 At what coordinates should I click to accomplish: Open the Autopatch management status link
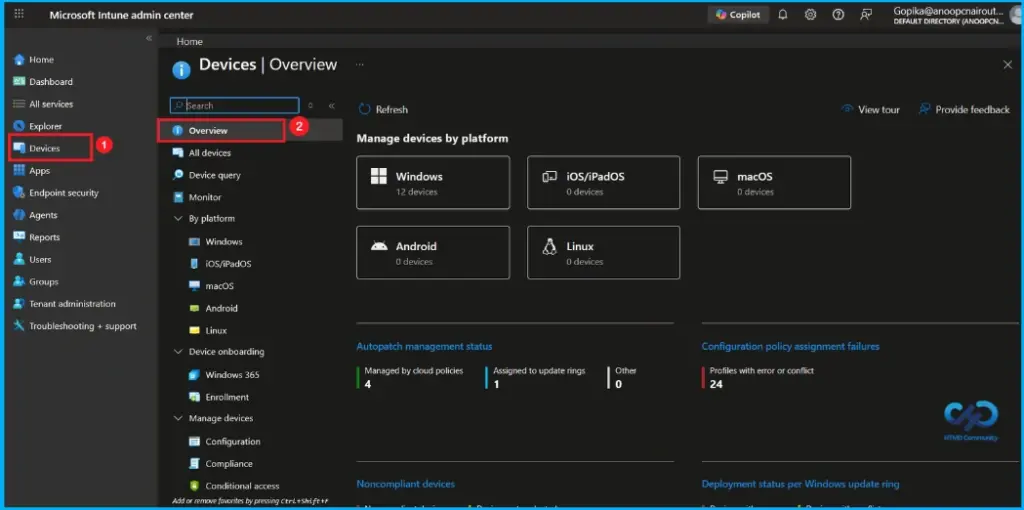(424, 347)
